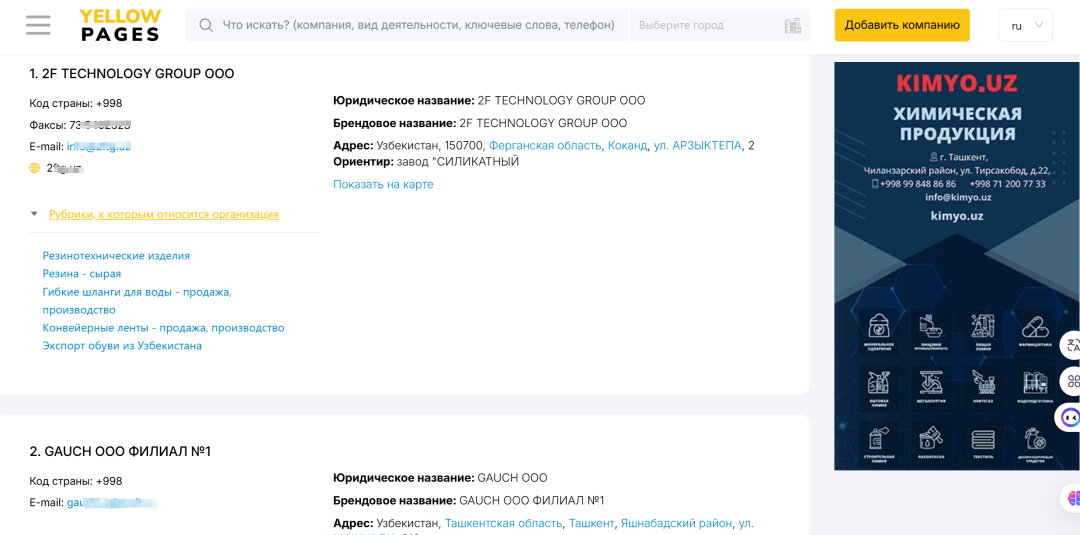Click 'Показать на карте' link
Image resolution: width=1080 pixels, height=535 pixels.
[x=383, y=185]
